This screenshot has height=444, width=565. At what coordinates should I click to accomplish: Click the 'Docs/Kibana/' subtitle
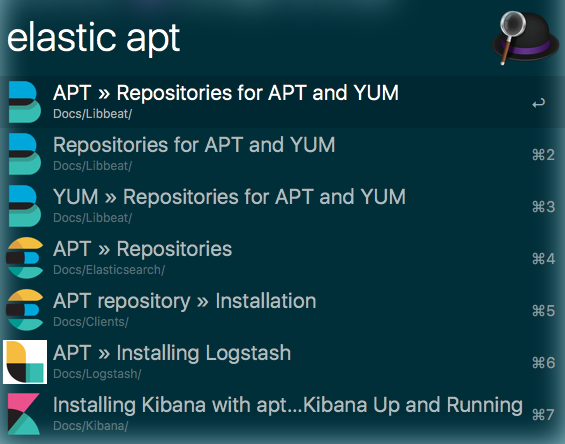(90, 426)
